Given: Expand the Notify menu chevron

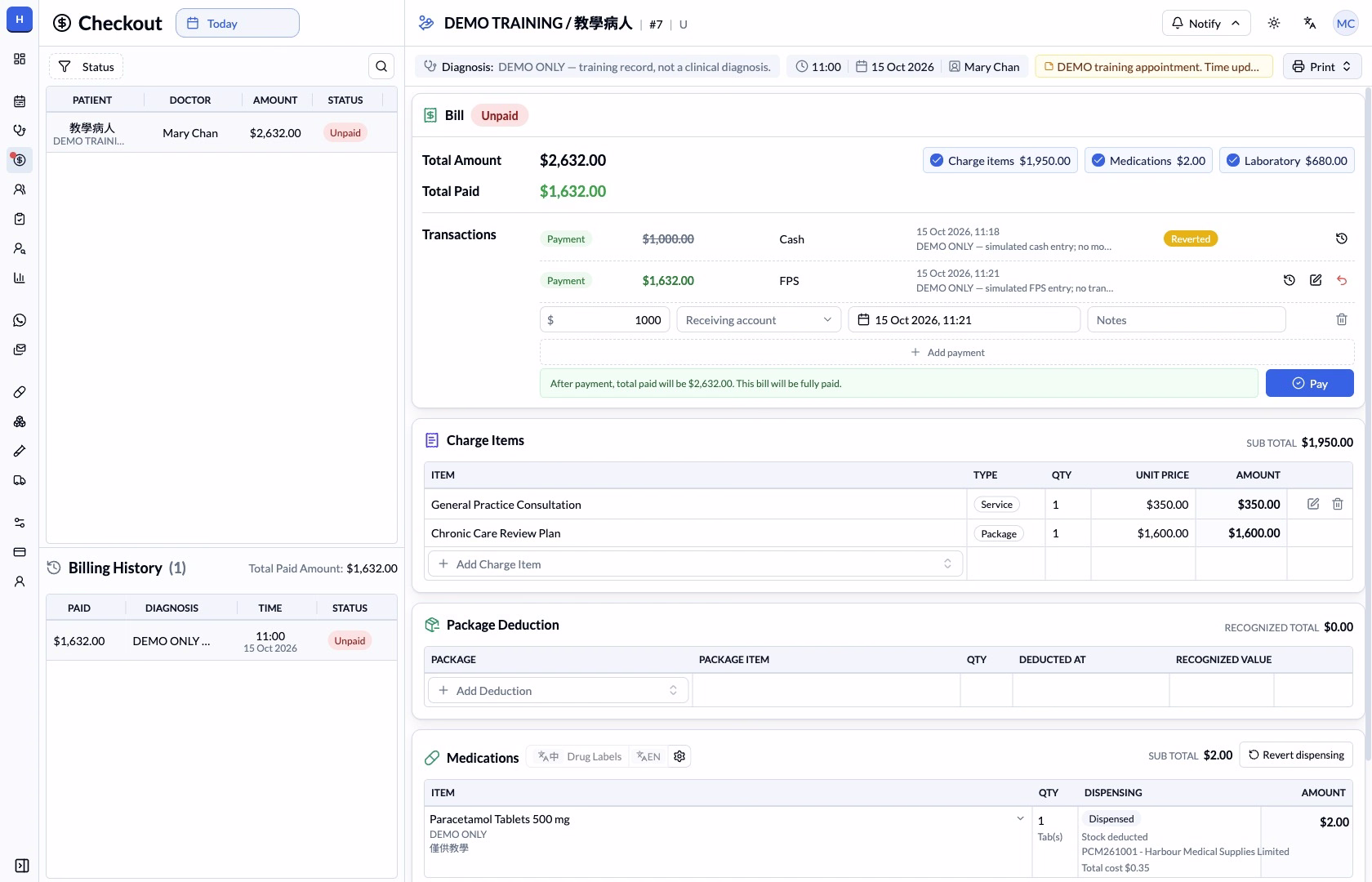Looking at the screenshot, I should (1236, 23).
